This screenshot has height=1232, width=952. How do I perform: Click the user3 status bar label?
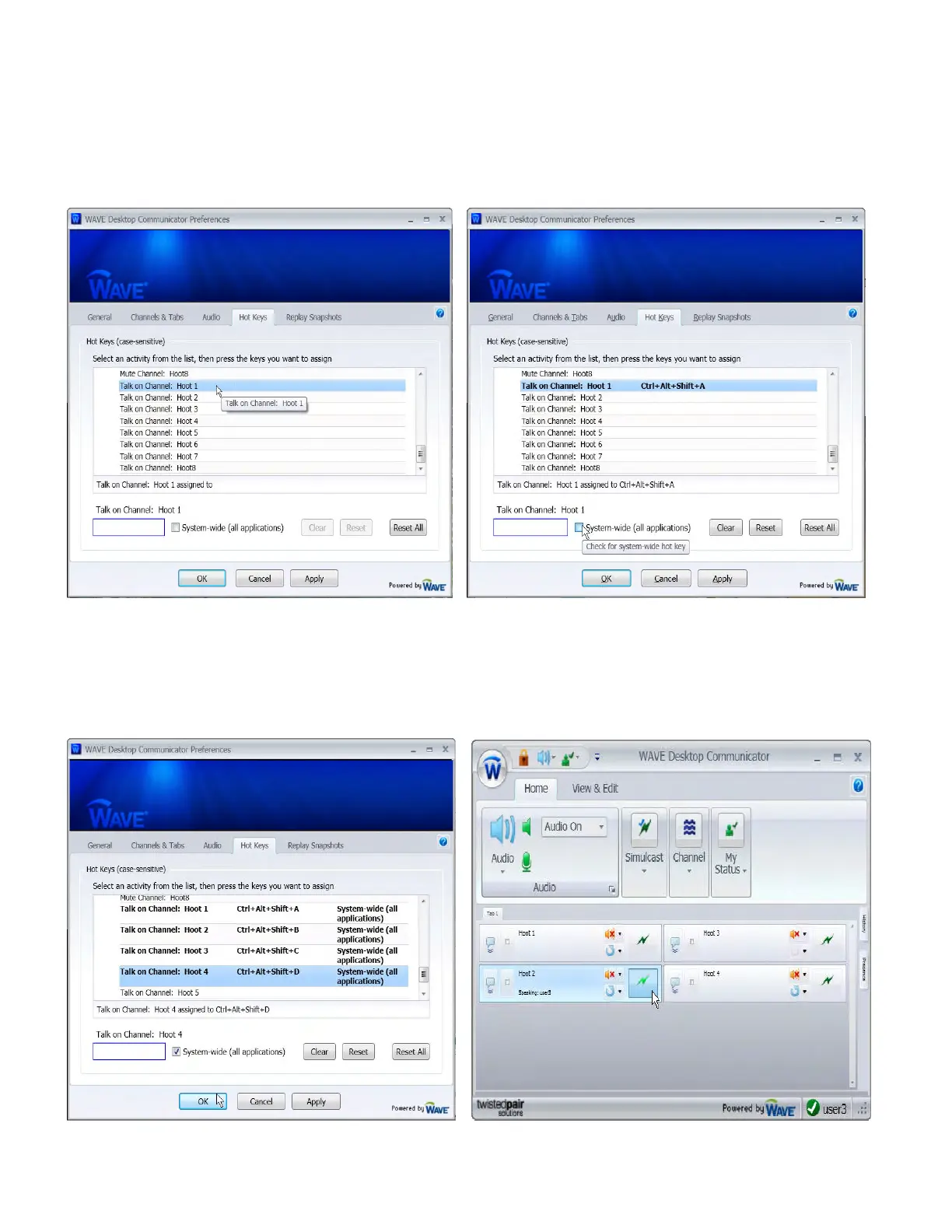(835, 1109)
